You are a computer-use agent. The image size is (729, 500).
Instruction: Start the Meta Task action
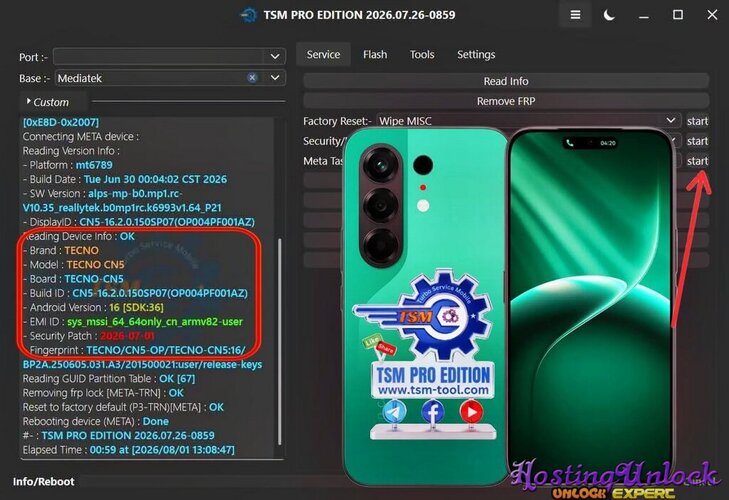[697, 161]
